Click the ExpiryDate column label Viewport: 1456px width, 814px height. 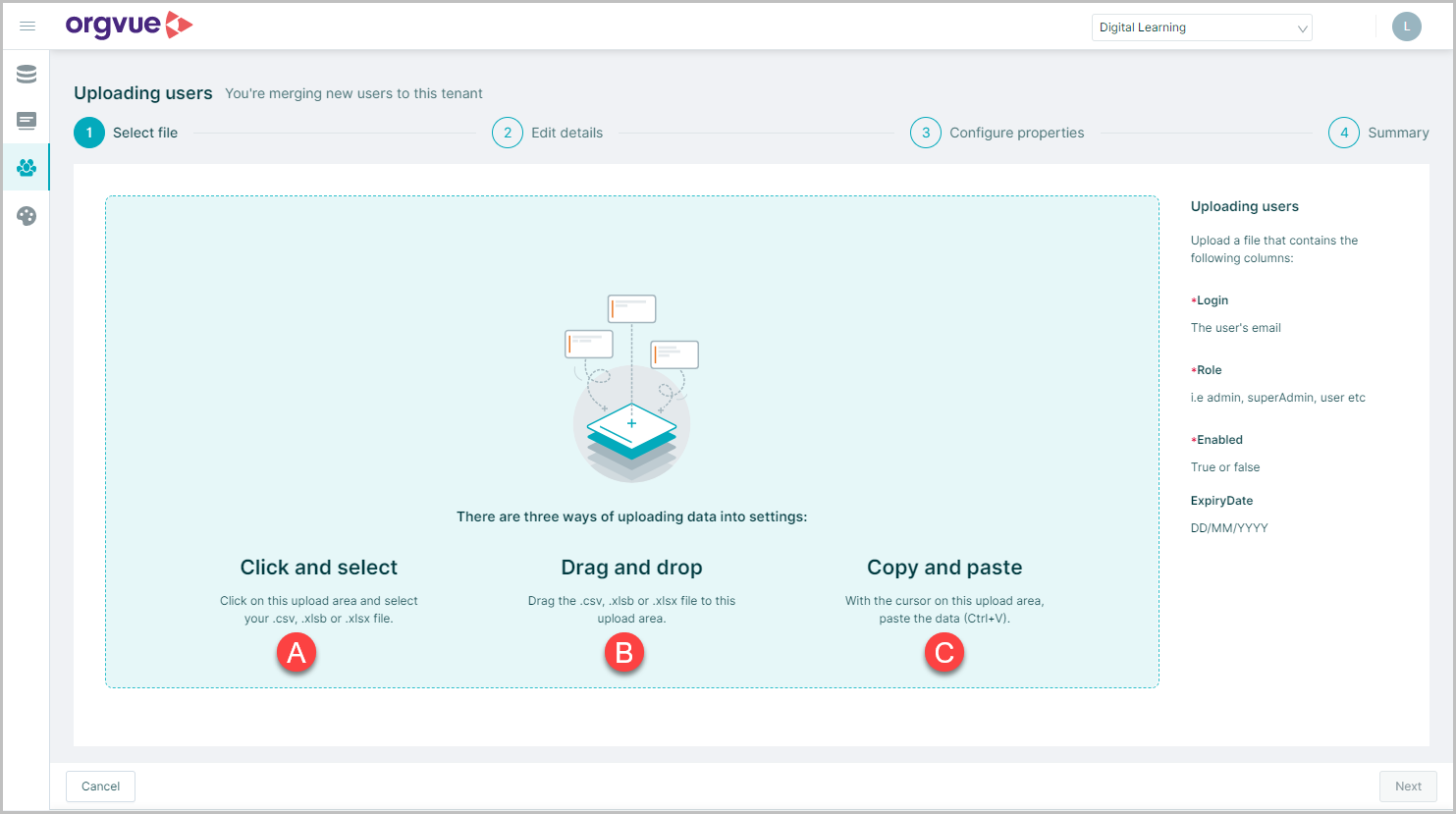click(x=1222, y=501)
